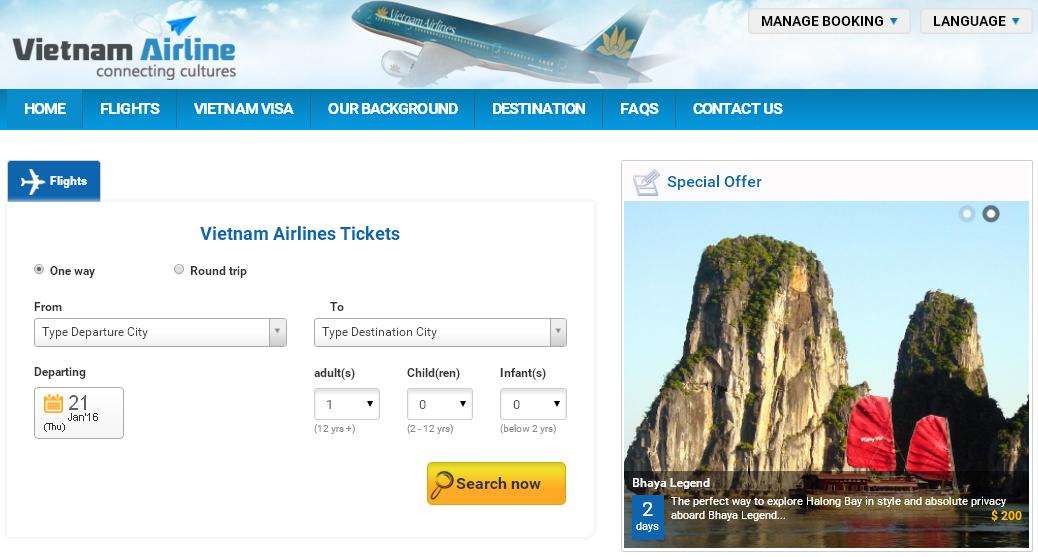This screenshot has height=557, width=1038.
Task: Click the airplane icon on Flights tab
Action: [x=33, y=182]
